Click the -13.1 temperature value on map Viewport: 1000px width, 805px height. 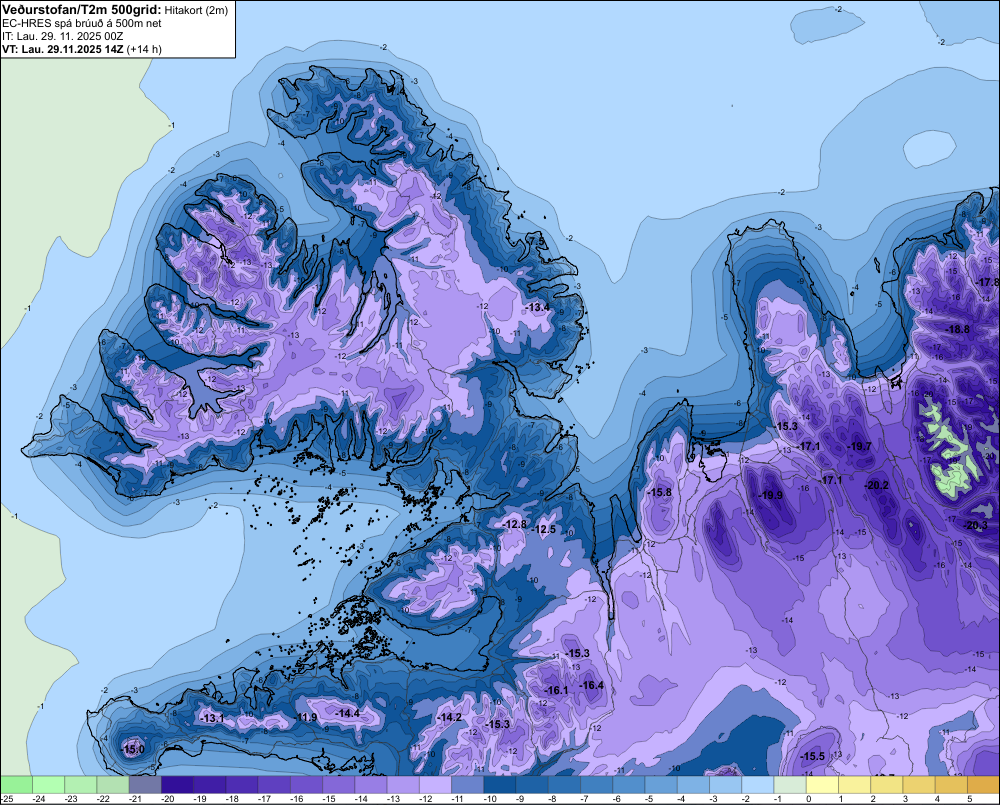(x=212, y=718)
